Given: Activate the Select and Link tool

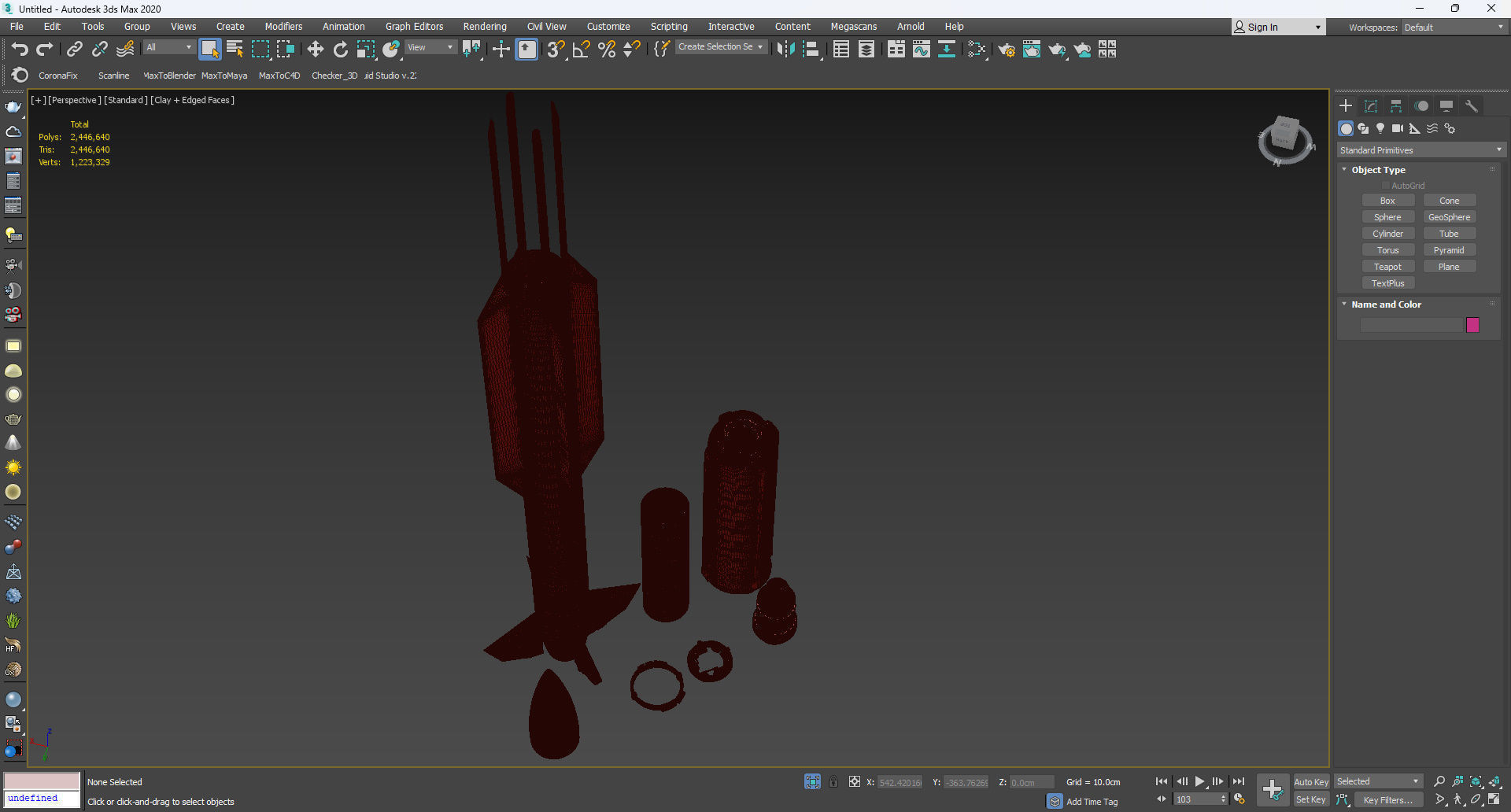Looking at the screenshot, I should coord(75,50).
